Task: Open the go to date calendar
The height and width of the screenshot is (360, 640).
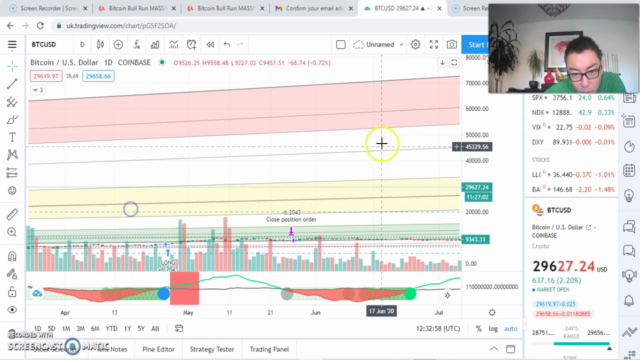Action: [x=179, y=329]
